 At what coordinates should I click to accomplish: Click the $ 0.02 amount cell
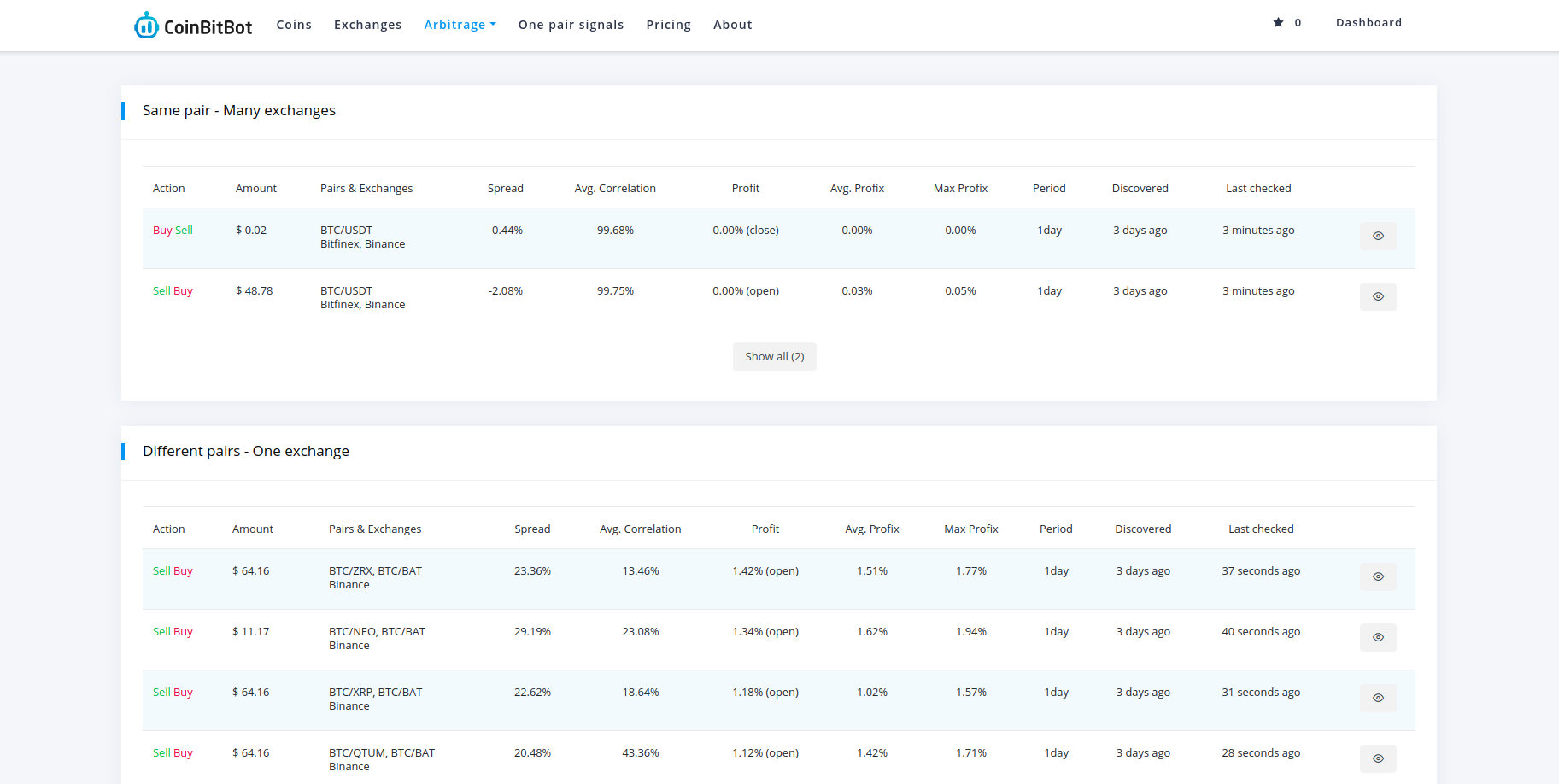251,231
